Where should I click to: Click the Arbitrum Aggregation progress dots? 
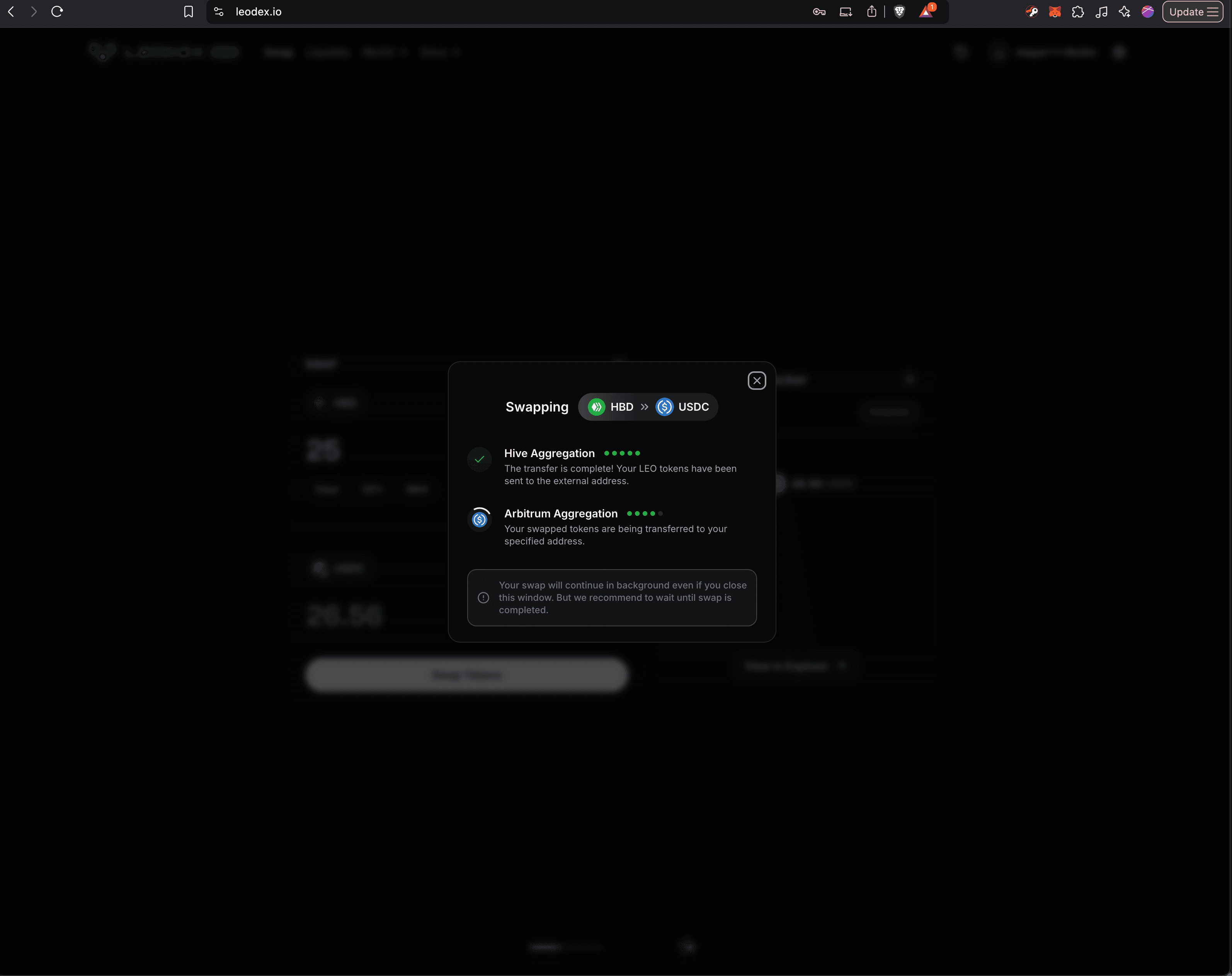(645, 514)
